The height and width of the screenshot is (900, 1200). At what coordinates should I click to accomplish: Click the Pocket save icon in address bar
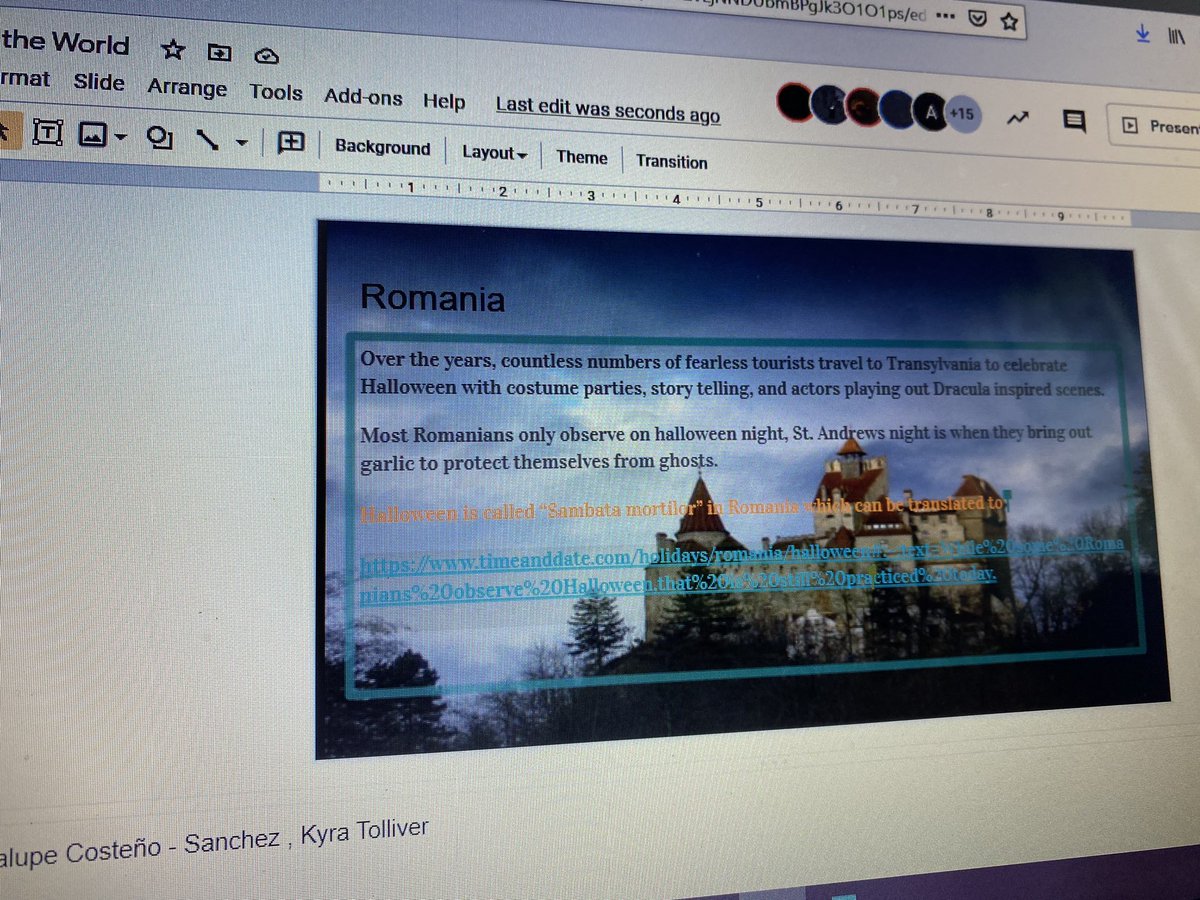[x=978, y=20]
